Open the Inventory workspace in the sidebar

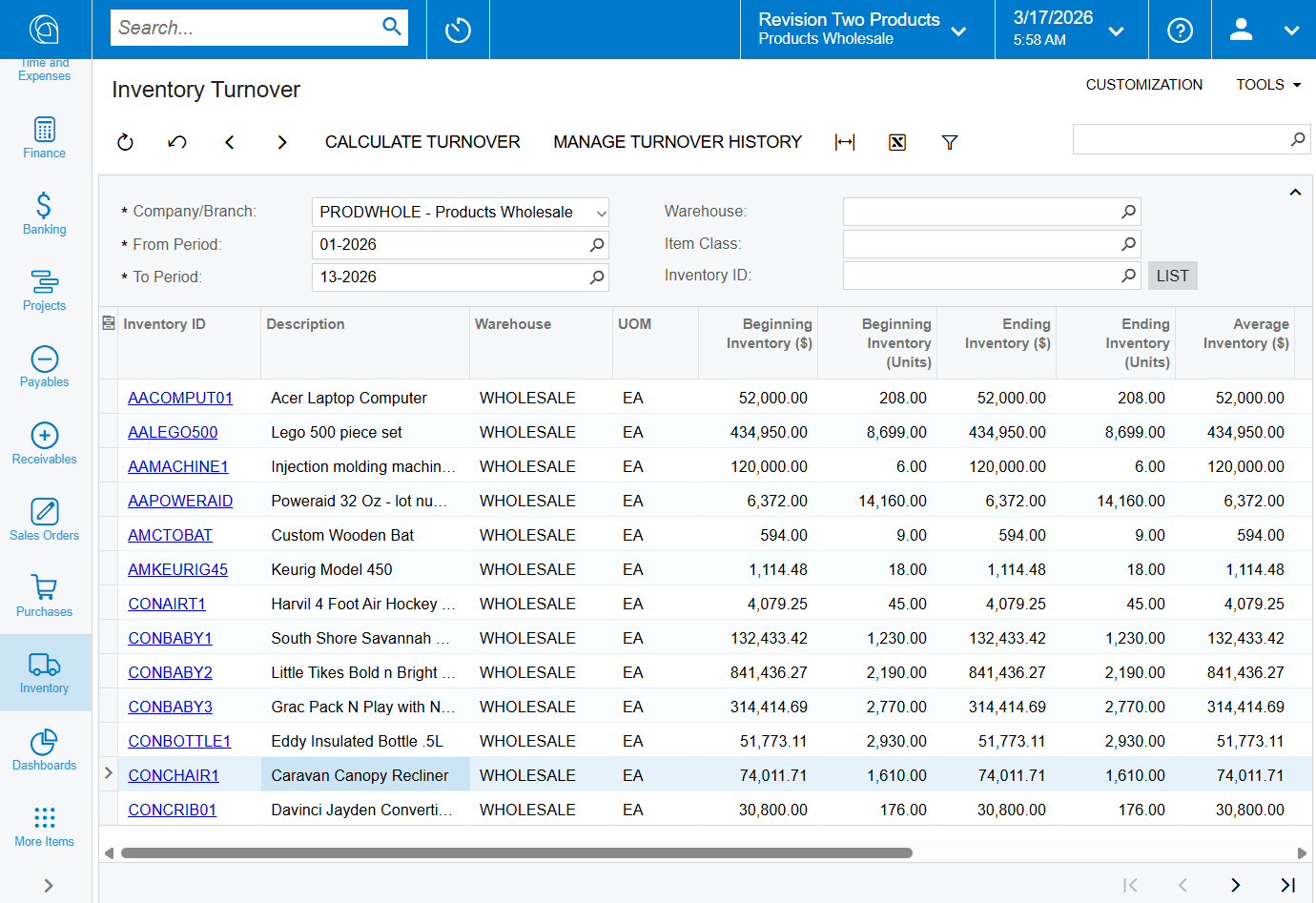(x=45, y=672)
